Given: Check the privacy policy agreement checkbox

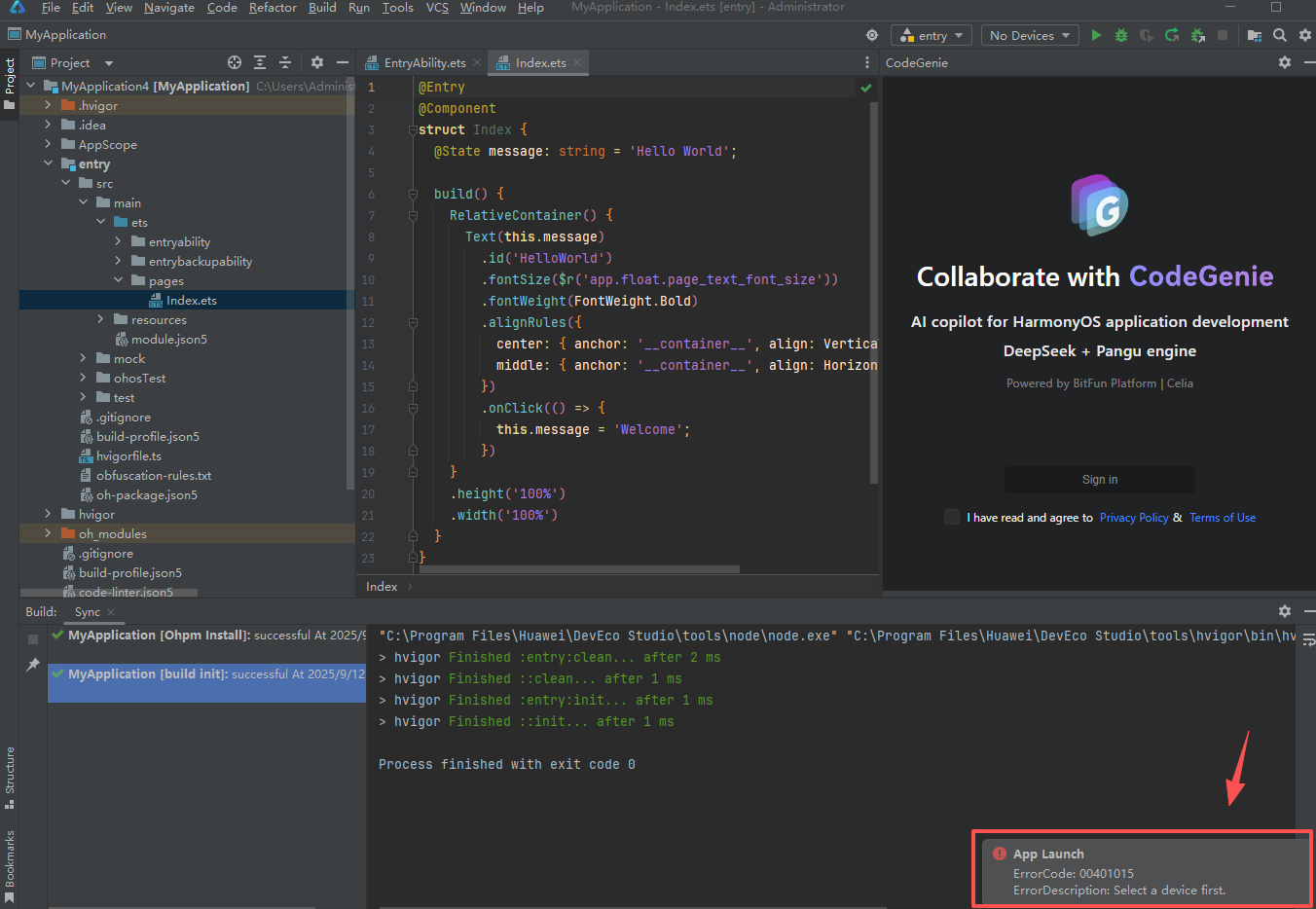Looking at the screenshot, I should 952,517.
